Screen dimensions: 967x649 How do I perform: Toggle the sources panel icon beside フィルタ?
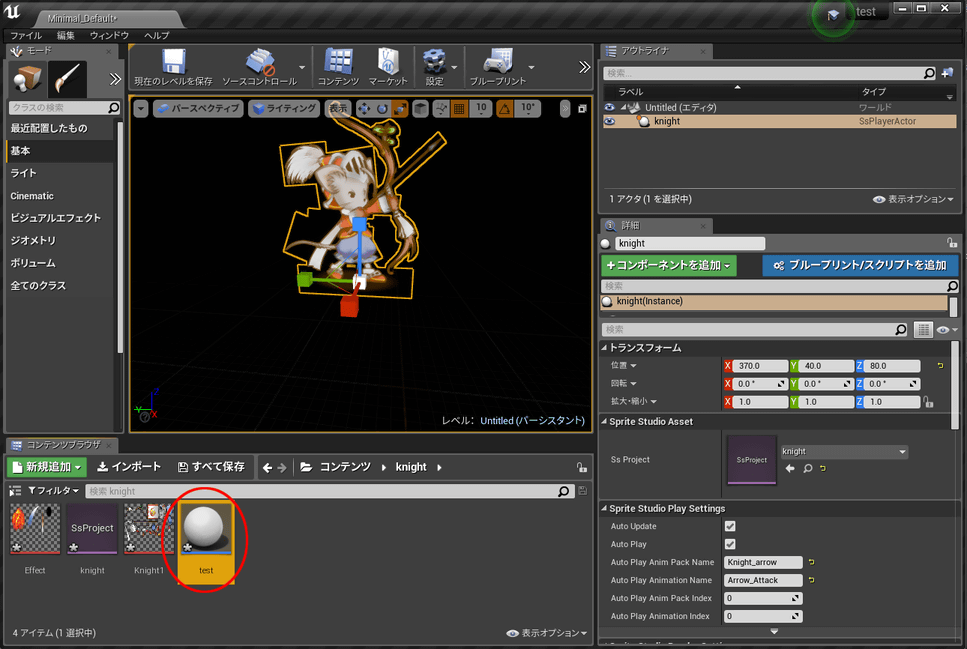pyautogui.click(x=15, y=491)
